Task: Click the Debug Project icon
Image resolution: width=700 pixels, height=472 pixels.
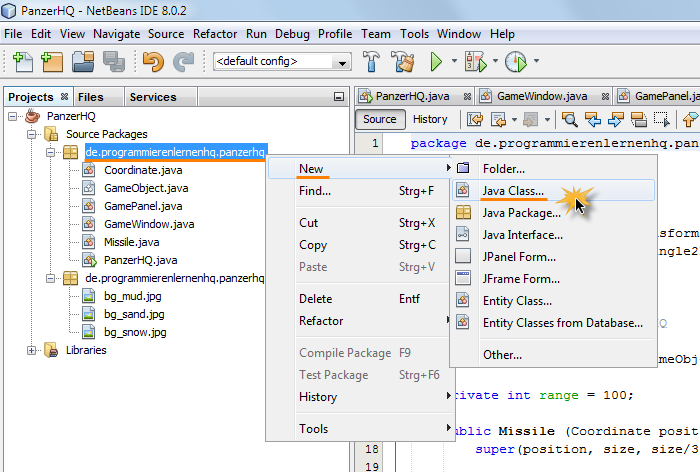Action: click(x=476, y=62)
